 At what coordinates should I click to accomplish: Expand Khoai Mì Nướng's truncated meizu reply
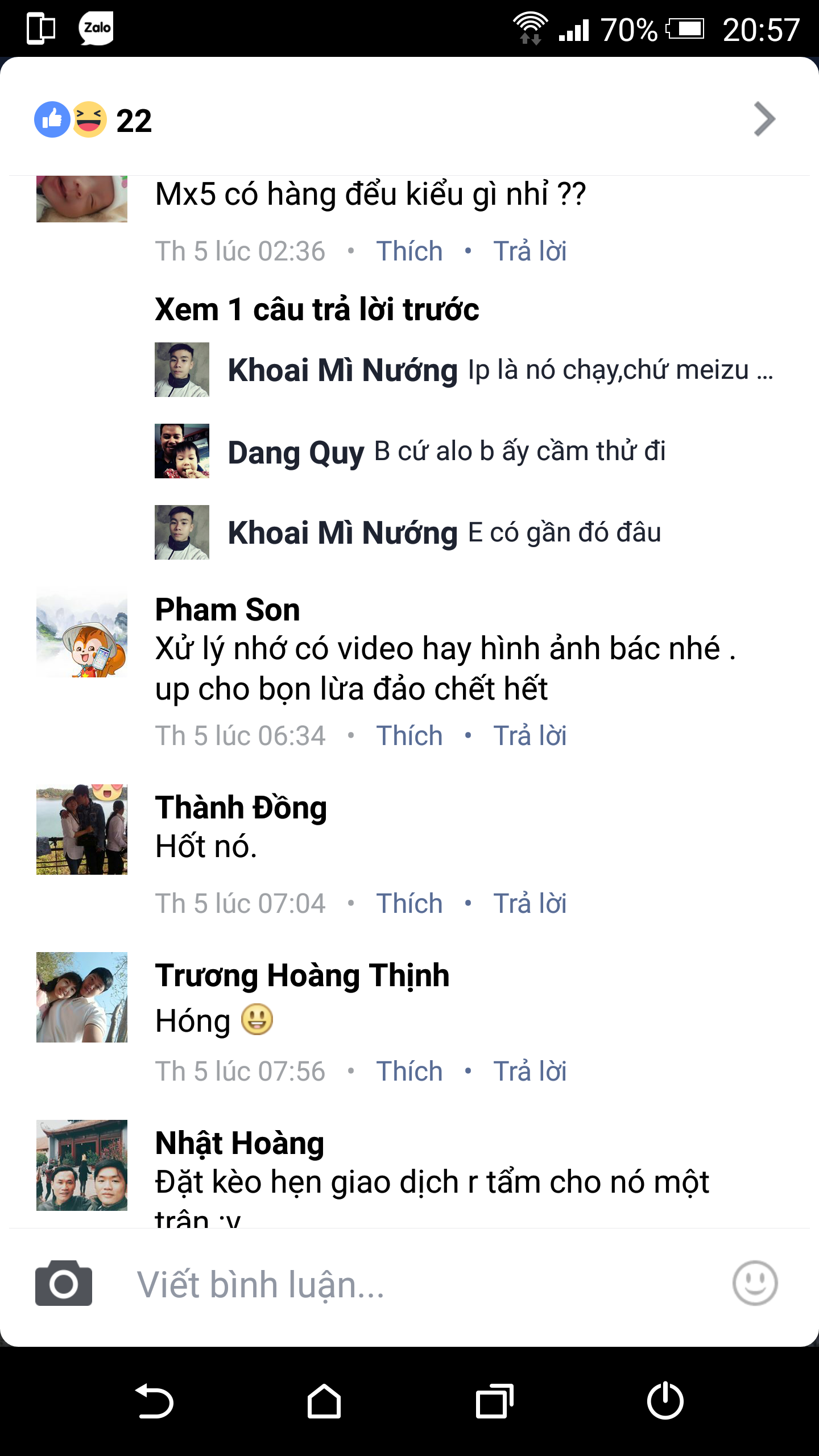tap(620, 370)
